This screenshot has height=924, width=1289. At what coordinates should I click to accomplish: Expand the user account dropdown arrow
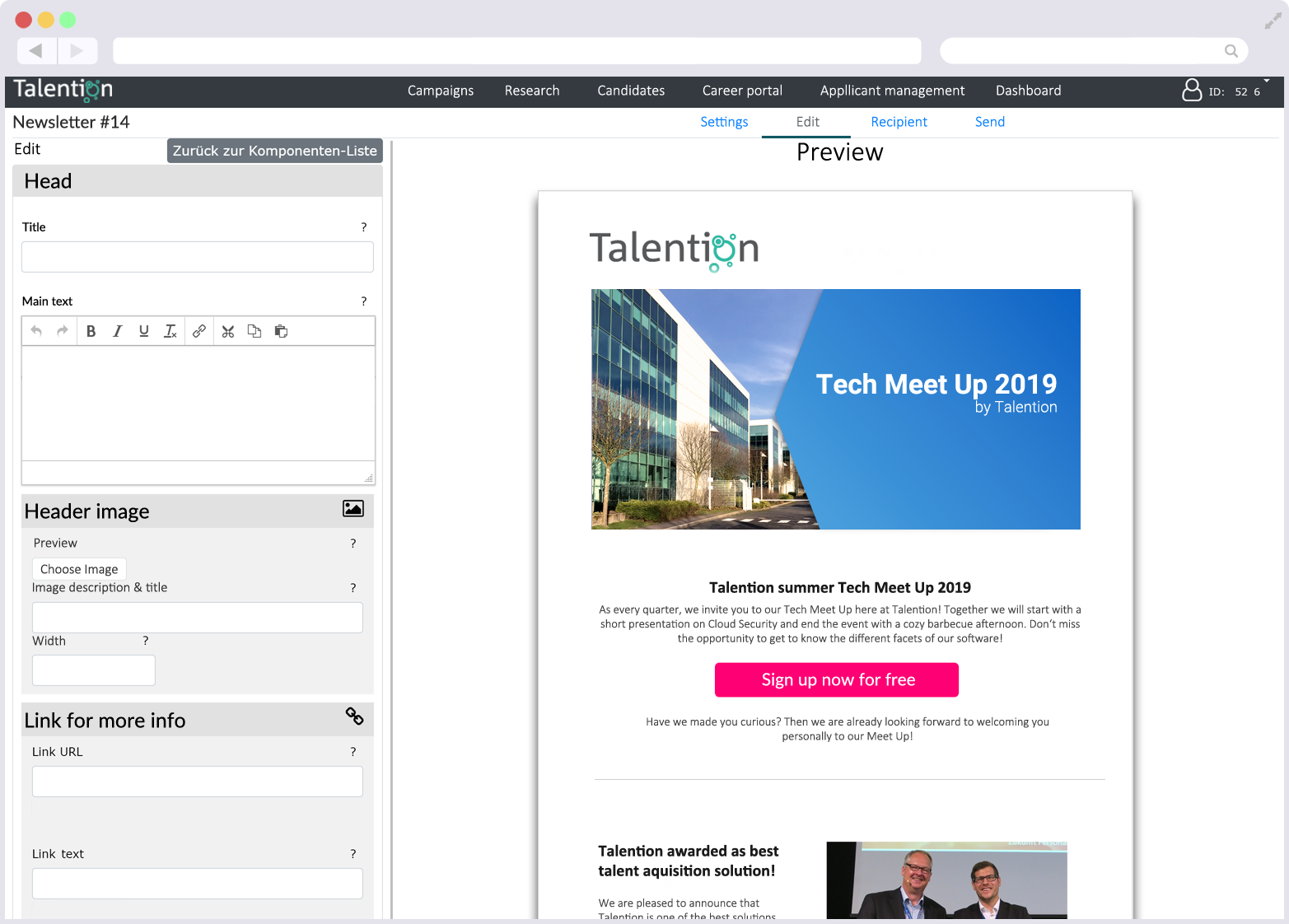(1267, 81)
